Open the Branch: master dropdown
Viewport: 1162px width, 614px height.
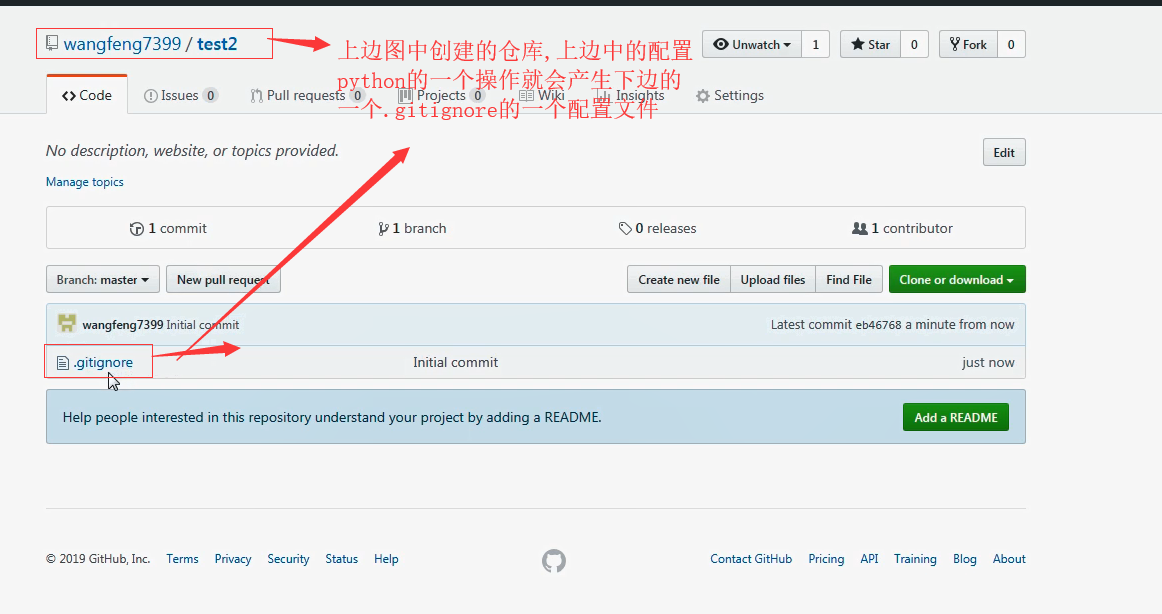pos(103,279)
